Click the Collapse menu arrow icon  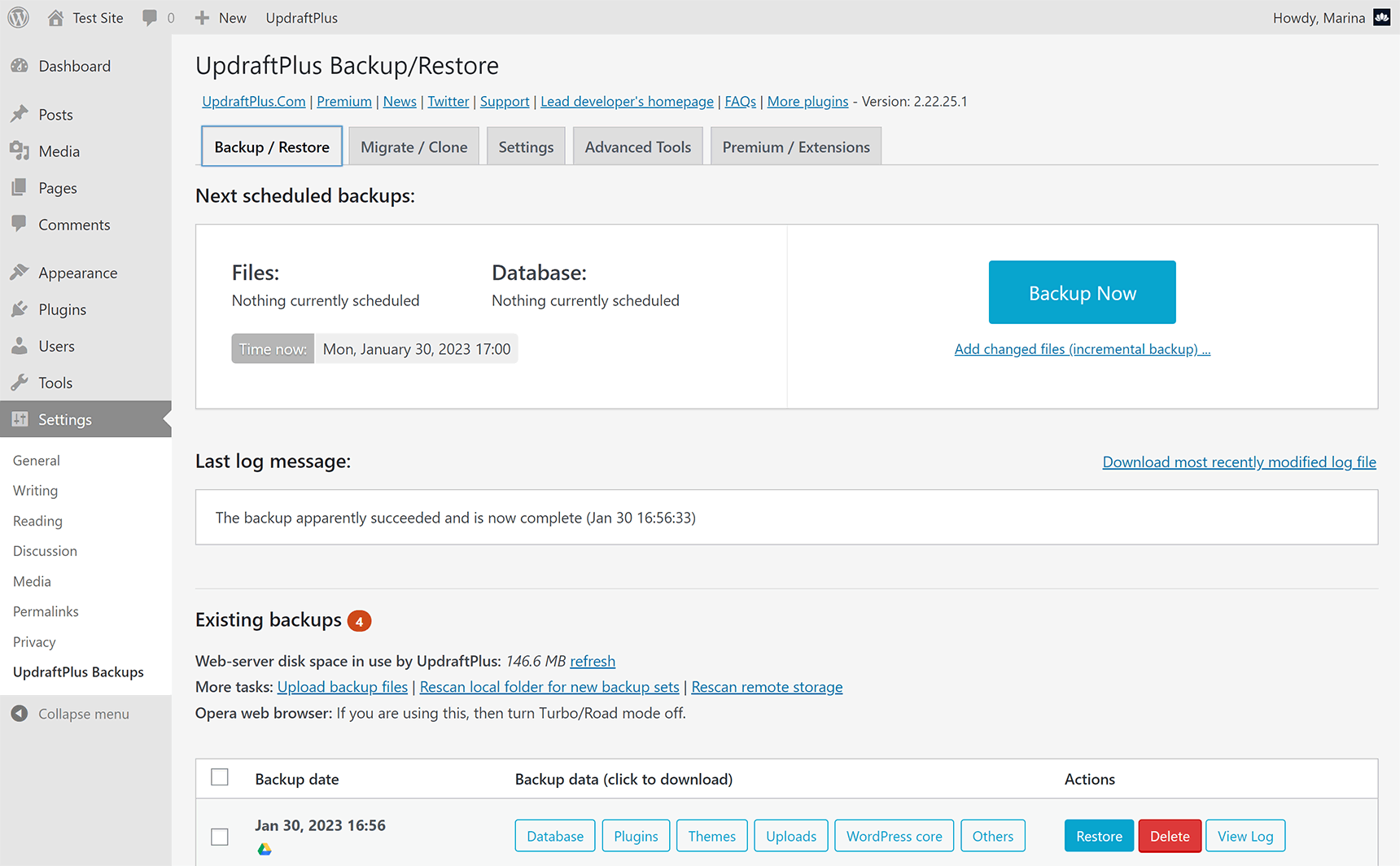[20, 713]
